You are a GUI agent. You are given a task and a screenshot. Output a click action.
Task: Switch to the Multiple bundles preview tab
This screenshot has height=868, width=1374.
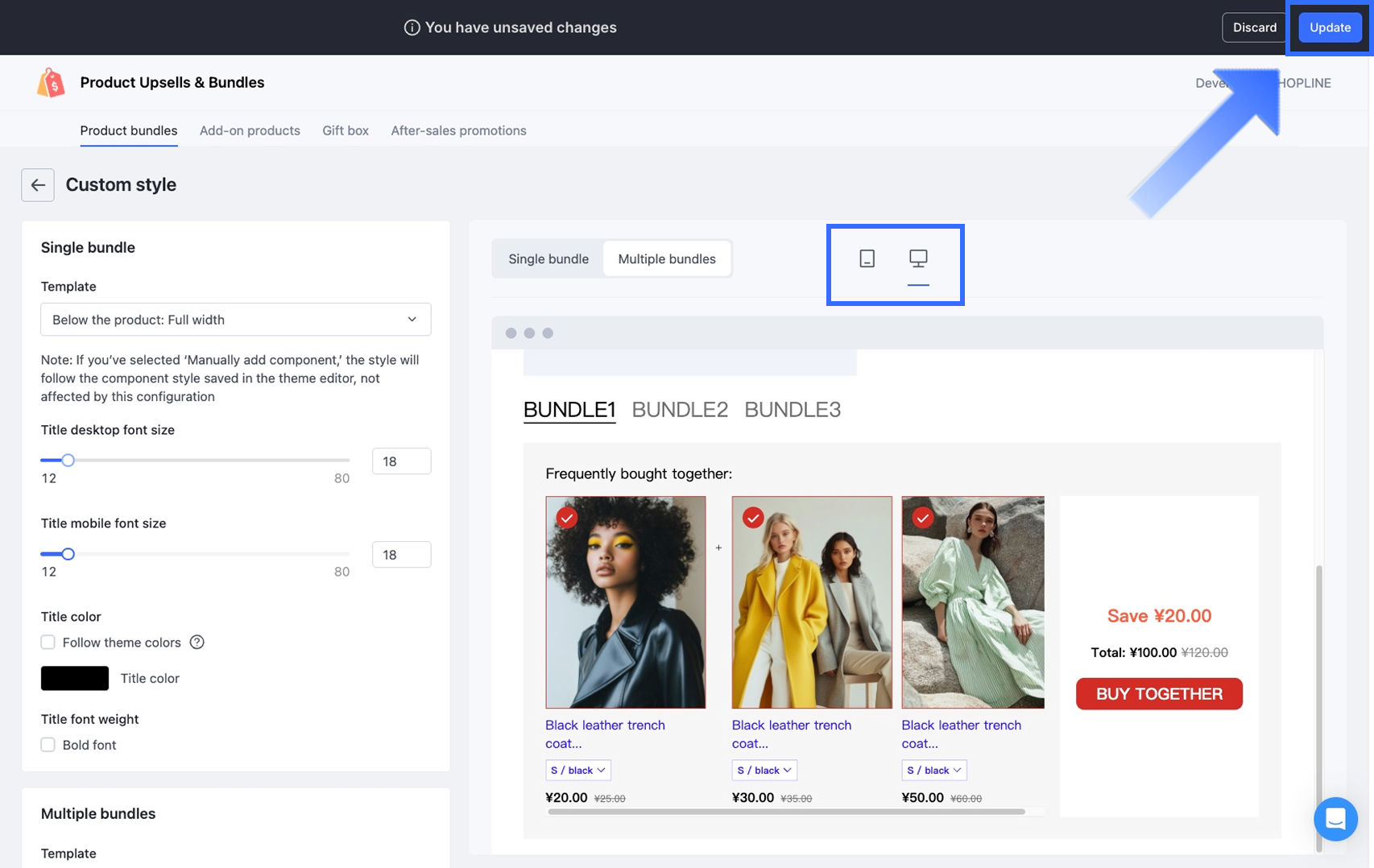tap(666, 259)
